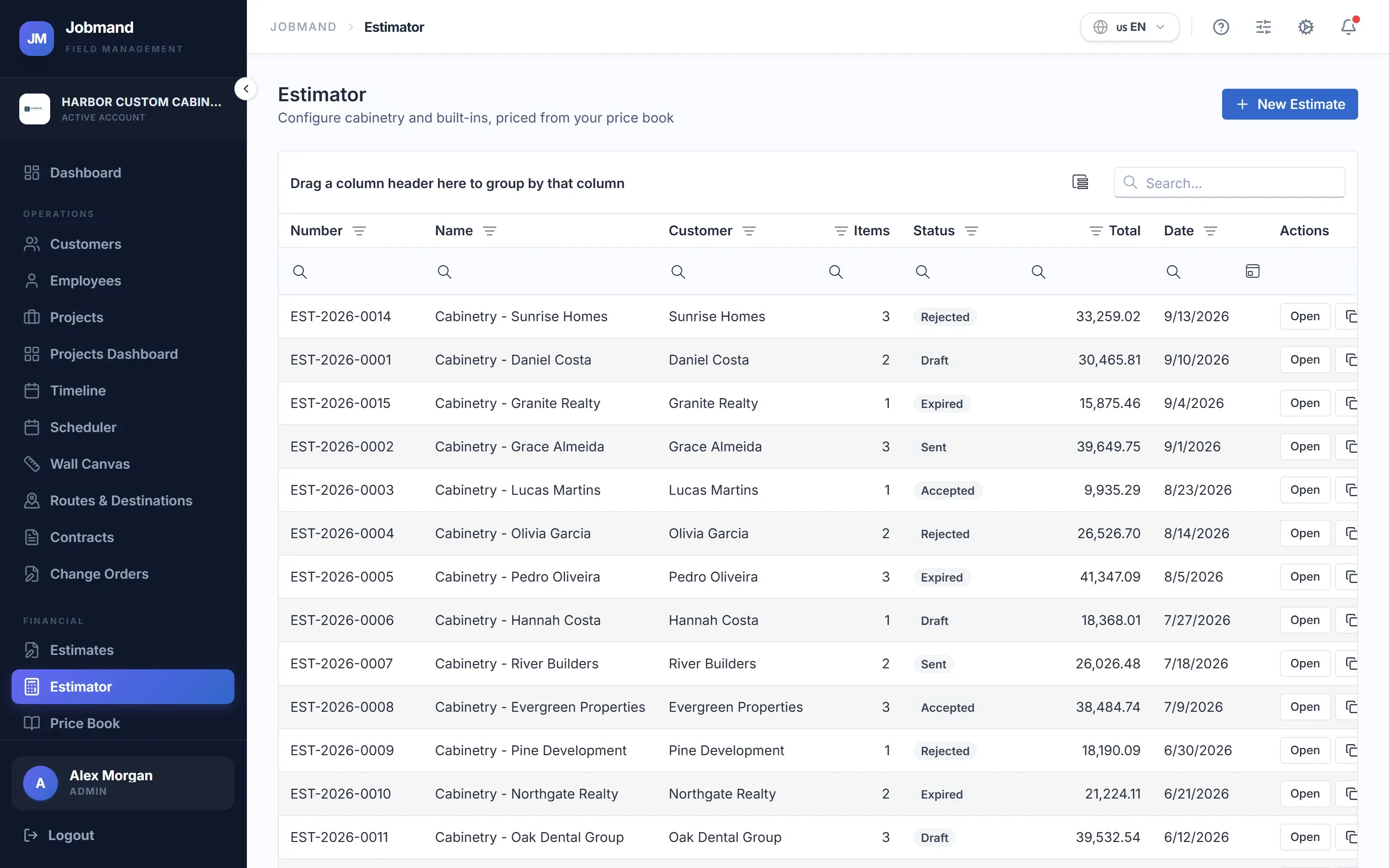Duplicate estimate EST-2026-0003 with copy icon
Image resolution: width=1389 pixels, height=868 pixels.
[x=1347, y=489]
